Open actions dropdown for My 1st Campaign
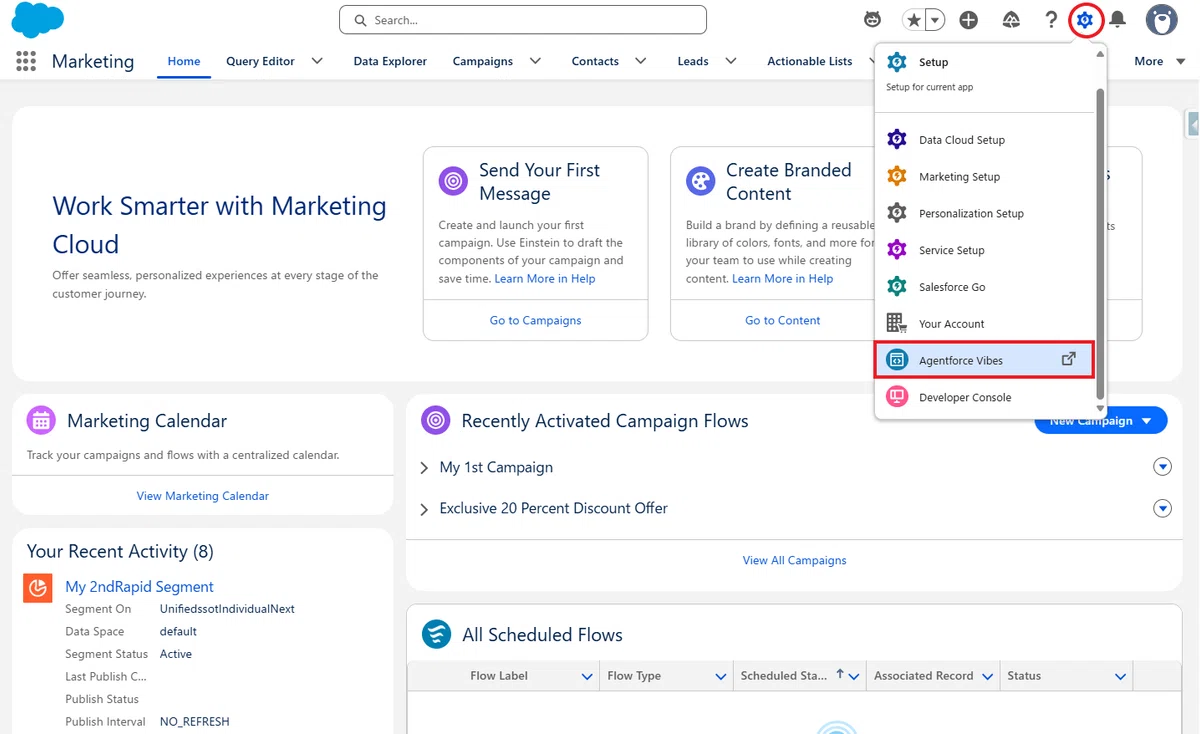 pos(1162,467)
